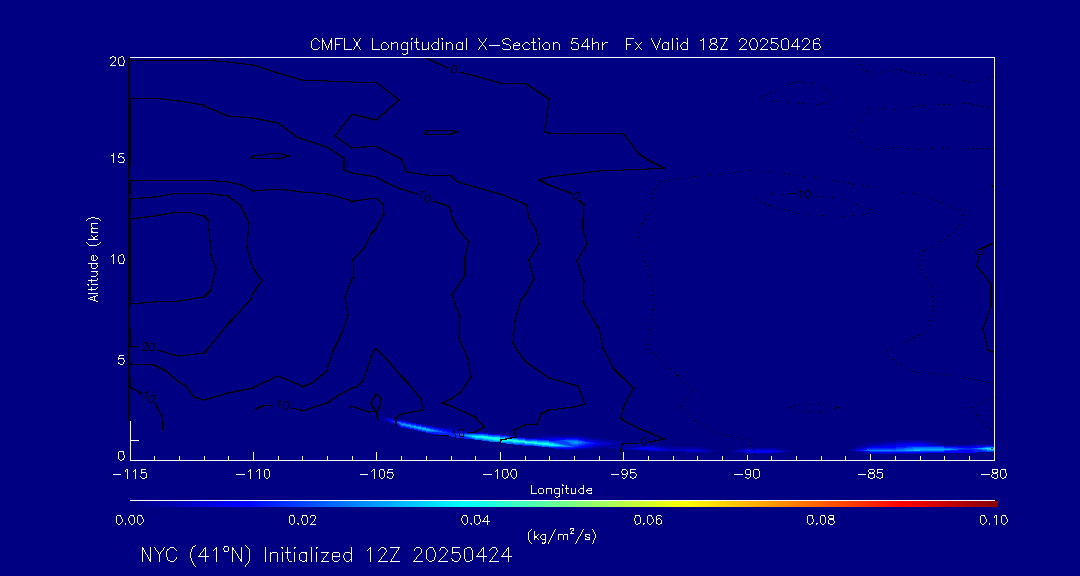Click the '0.02' color scale label
This screenshot has width=1080, height=576.
coord(302,520)
